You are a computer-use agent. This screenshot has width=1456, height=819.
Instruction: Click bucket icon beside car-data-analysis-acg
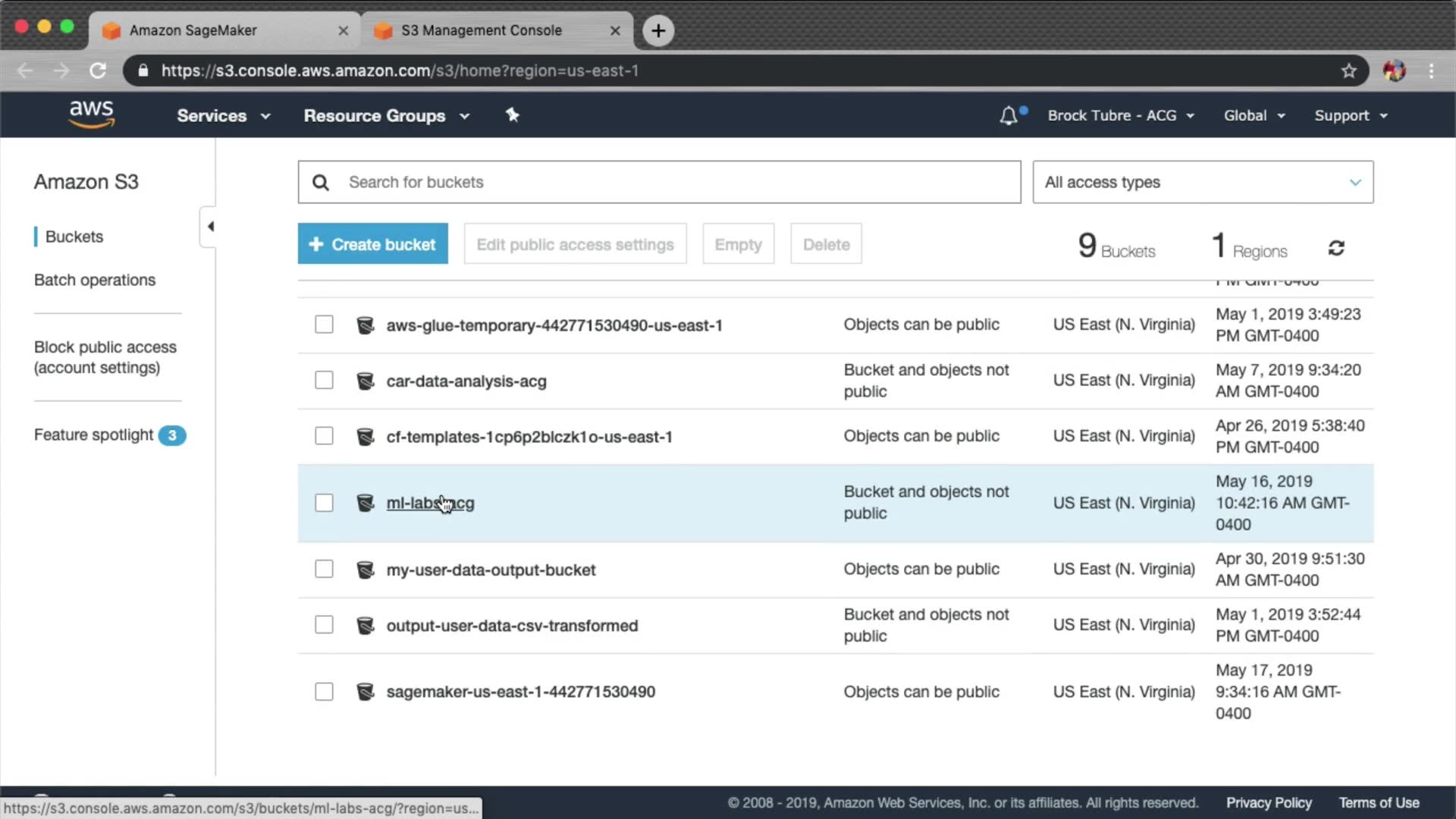click(x=366, y=381)
